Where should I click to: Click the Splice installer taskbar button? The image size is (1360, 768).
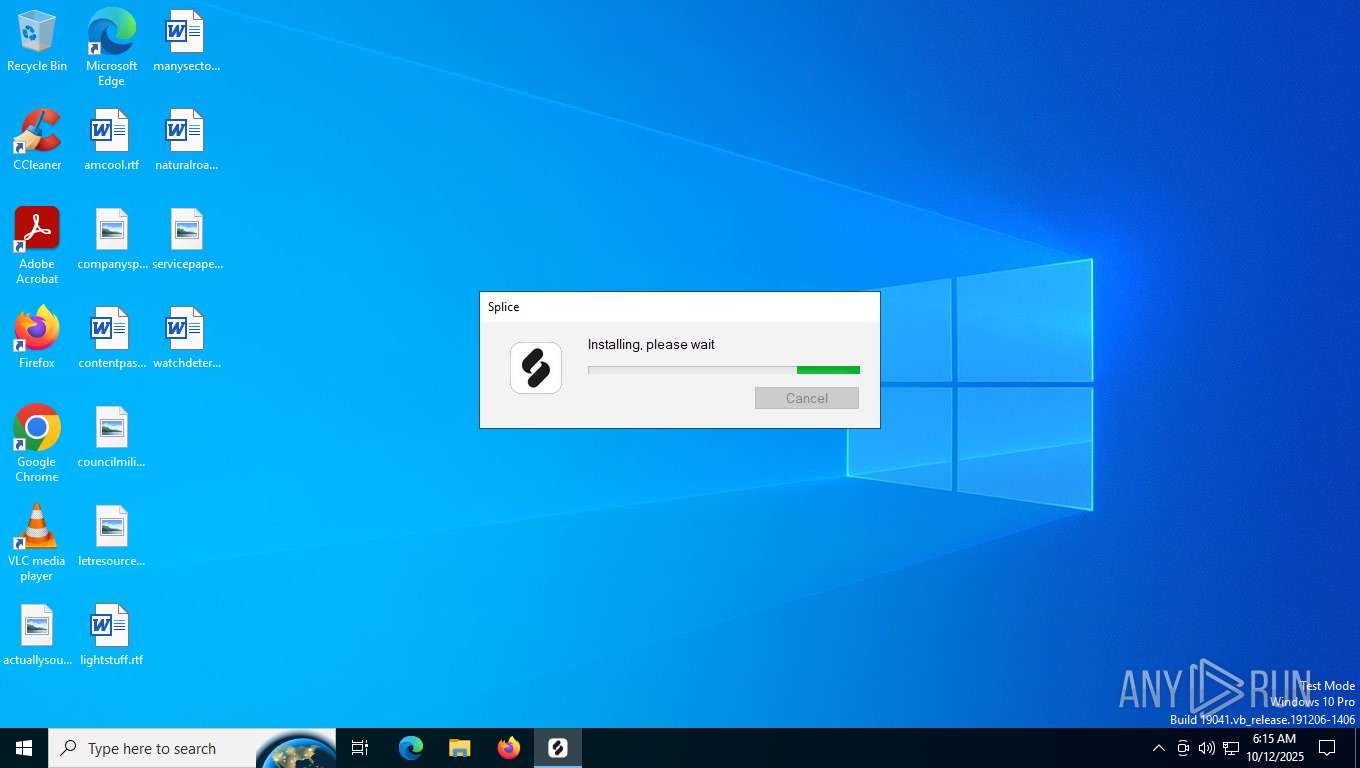click(558, 748)
